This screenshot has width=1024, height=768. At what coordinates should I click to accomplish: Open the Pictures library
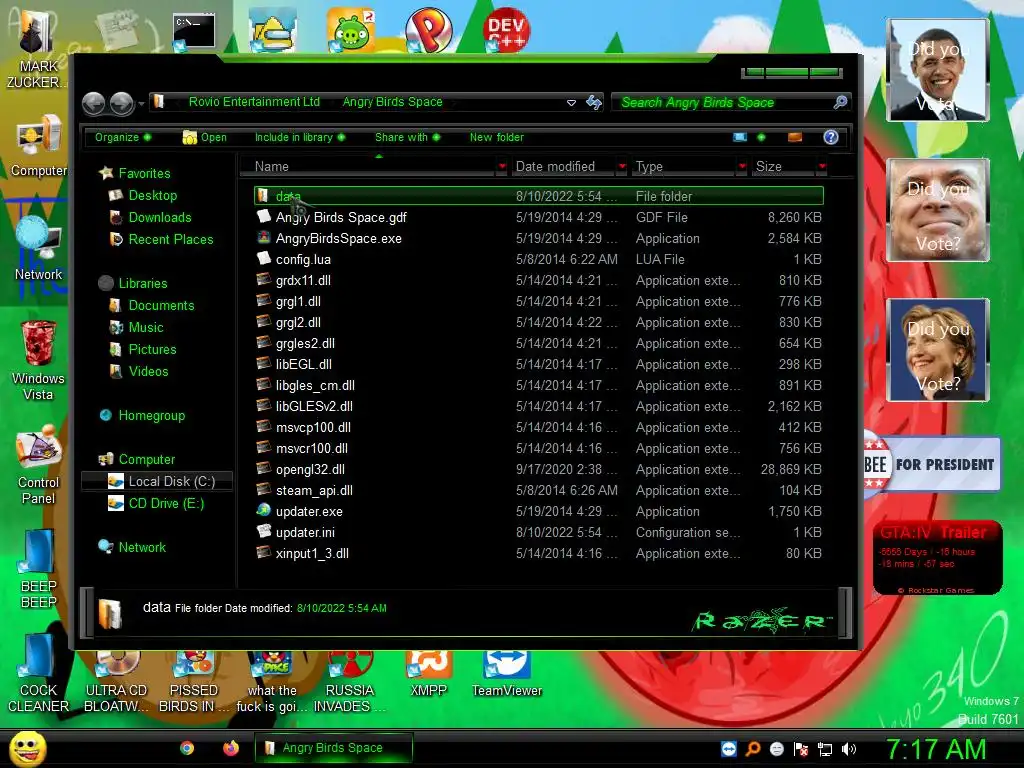point(152,349)
